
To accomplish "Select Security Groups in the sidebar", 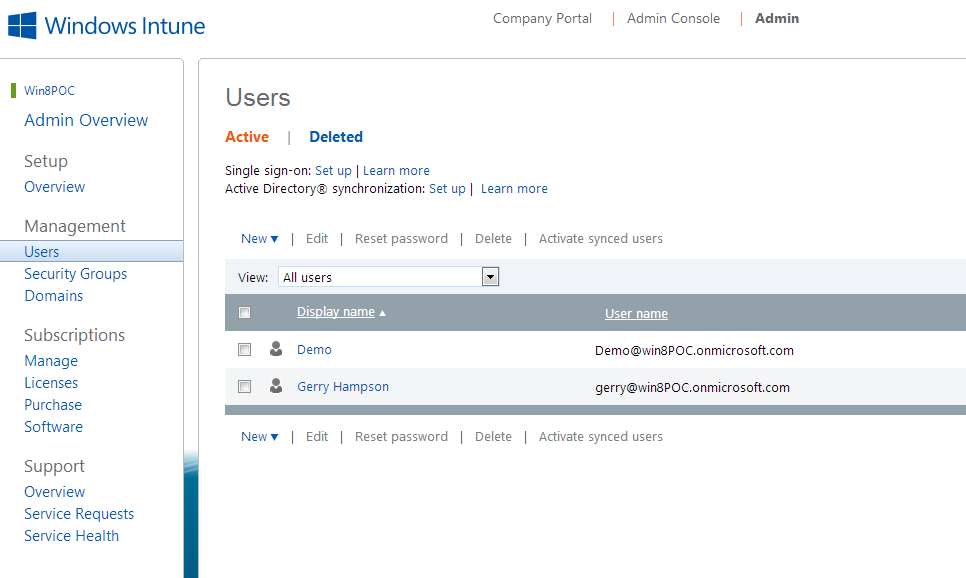I will tap(75, 273).
